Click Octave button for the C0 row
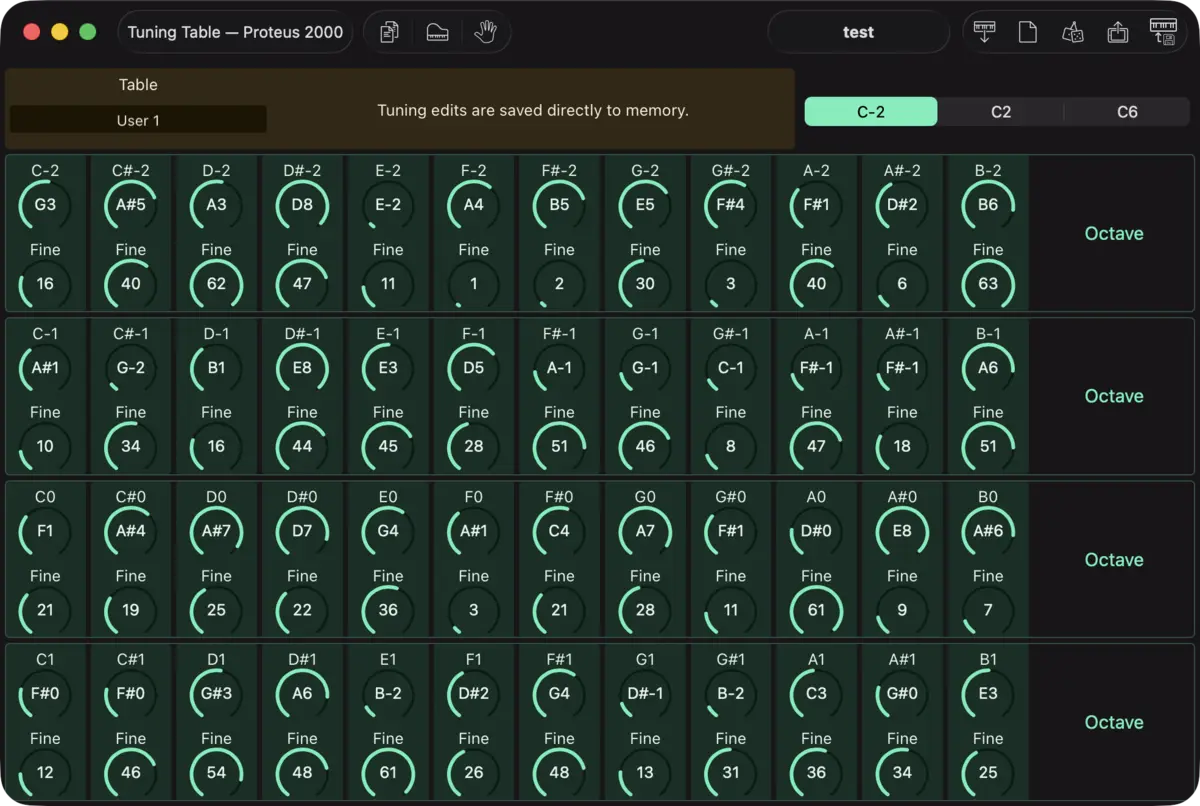 pos(1114,560)
